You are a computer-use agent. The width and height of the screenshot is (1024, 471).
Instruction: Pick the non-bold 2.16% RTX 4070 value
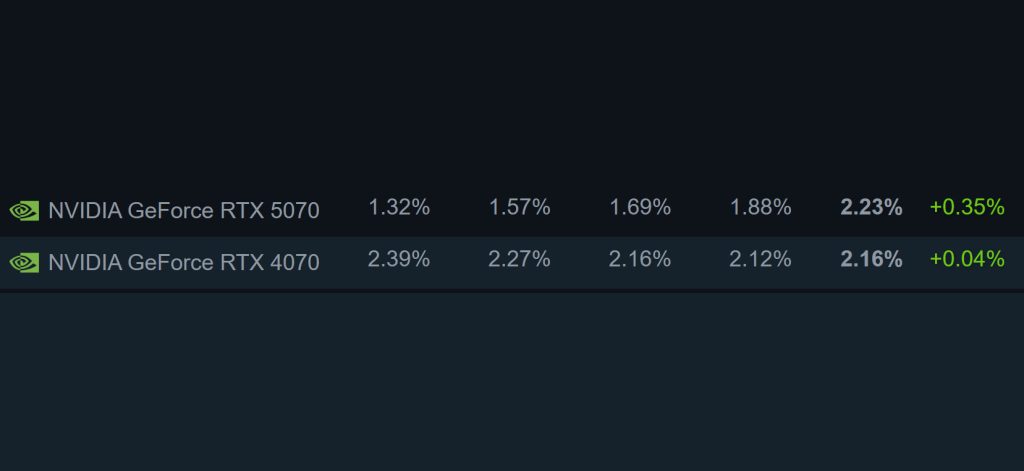(640, 260)
